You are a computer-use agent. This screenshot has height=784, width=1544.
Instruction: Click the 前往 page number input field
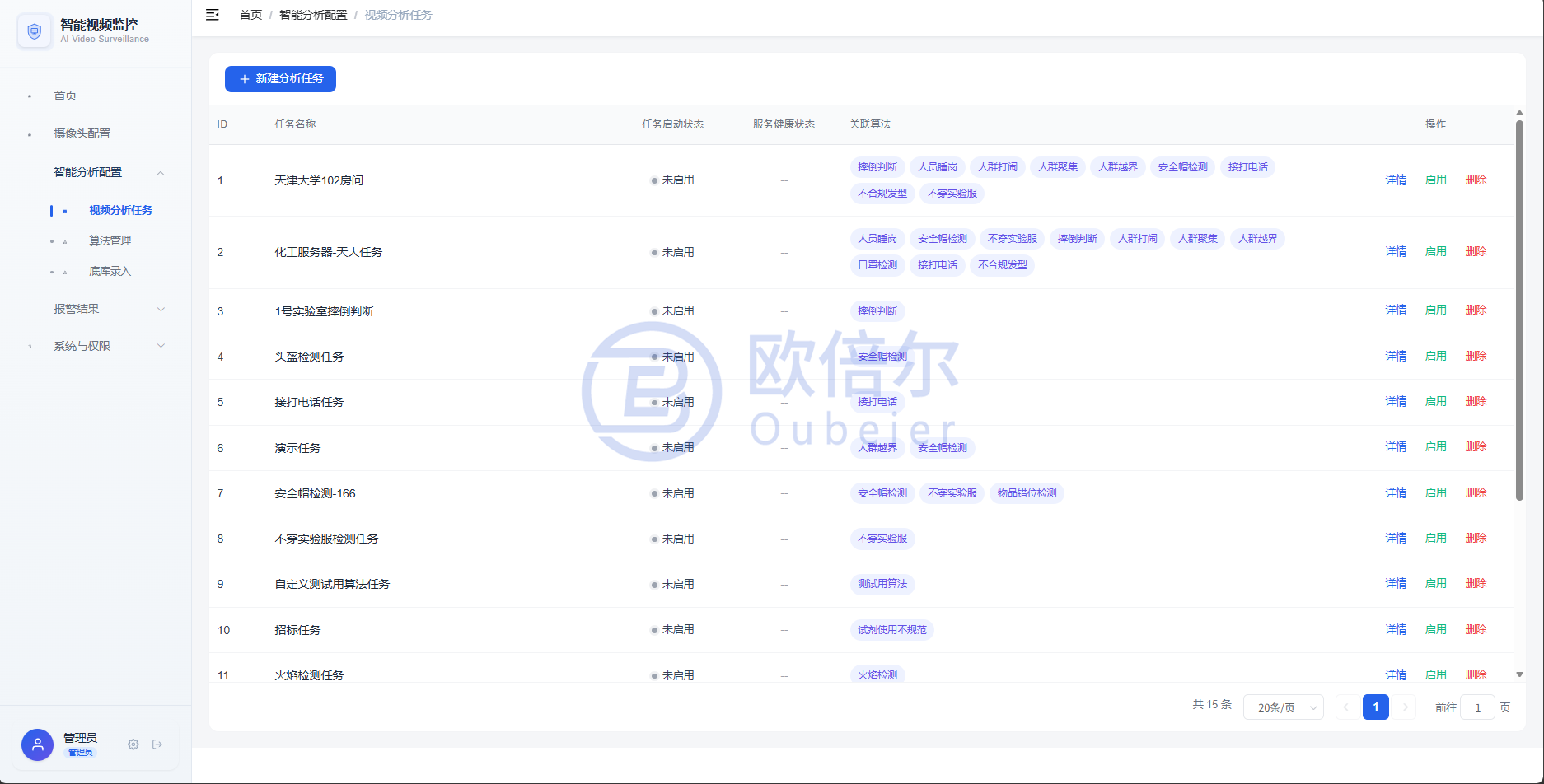click(x=1477, y=707)
